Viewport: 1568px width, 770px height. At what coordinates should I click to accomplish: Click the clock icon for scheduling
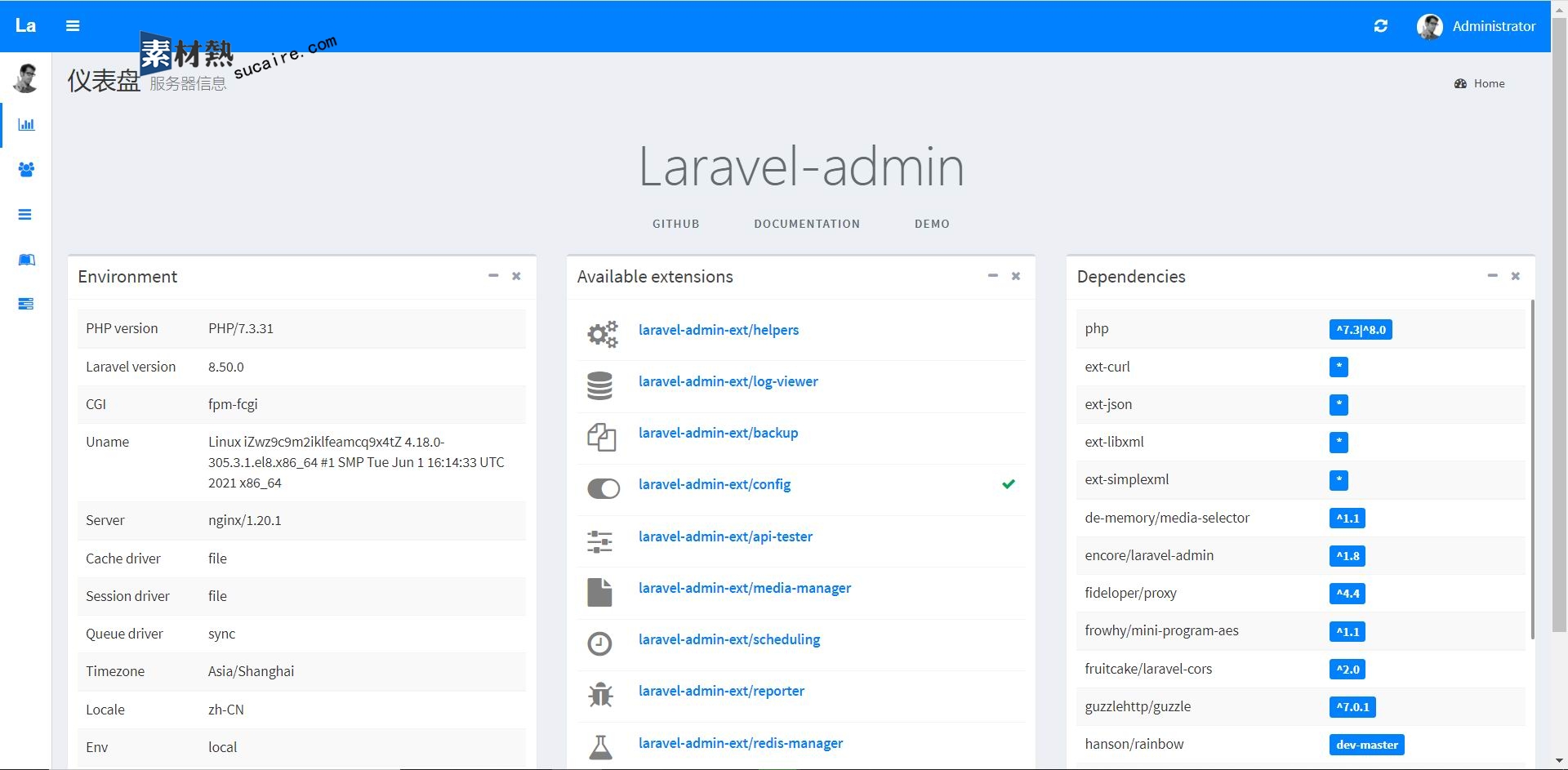599,643
